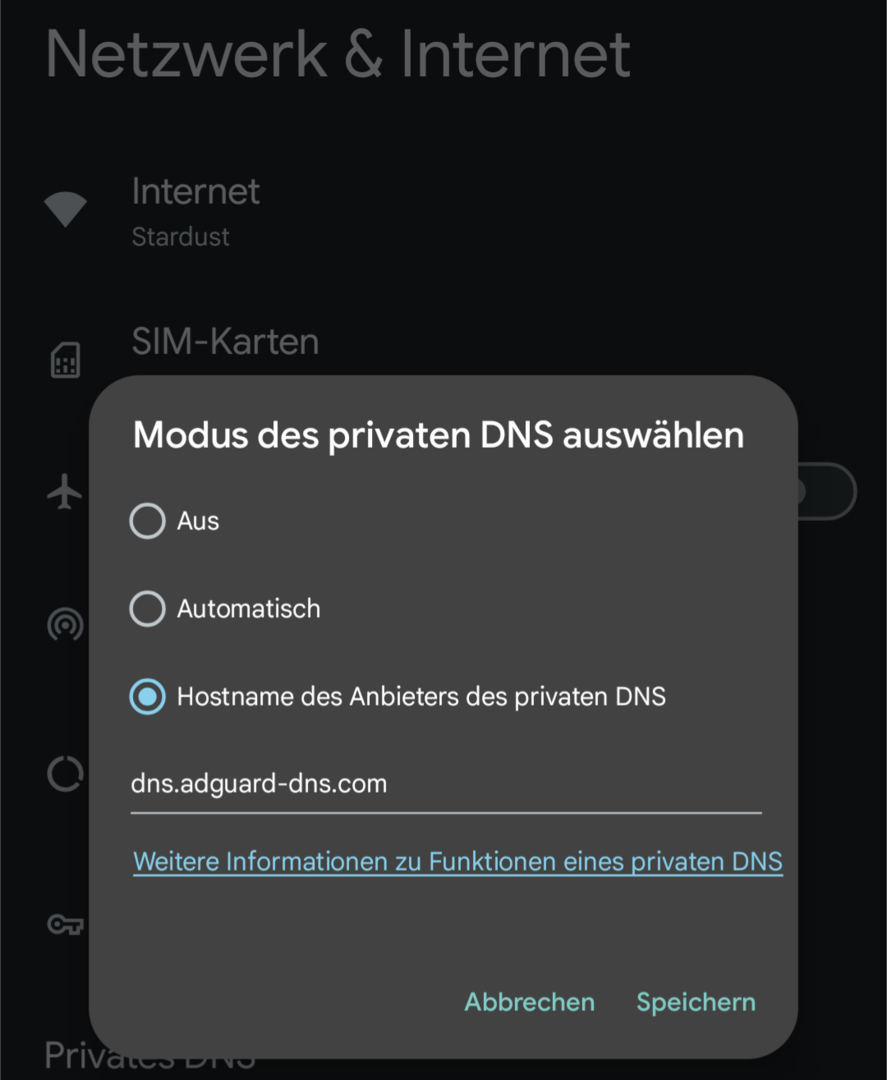Tap the airplane mode icon

click(65, 492)
